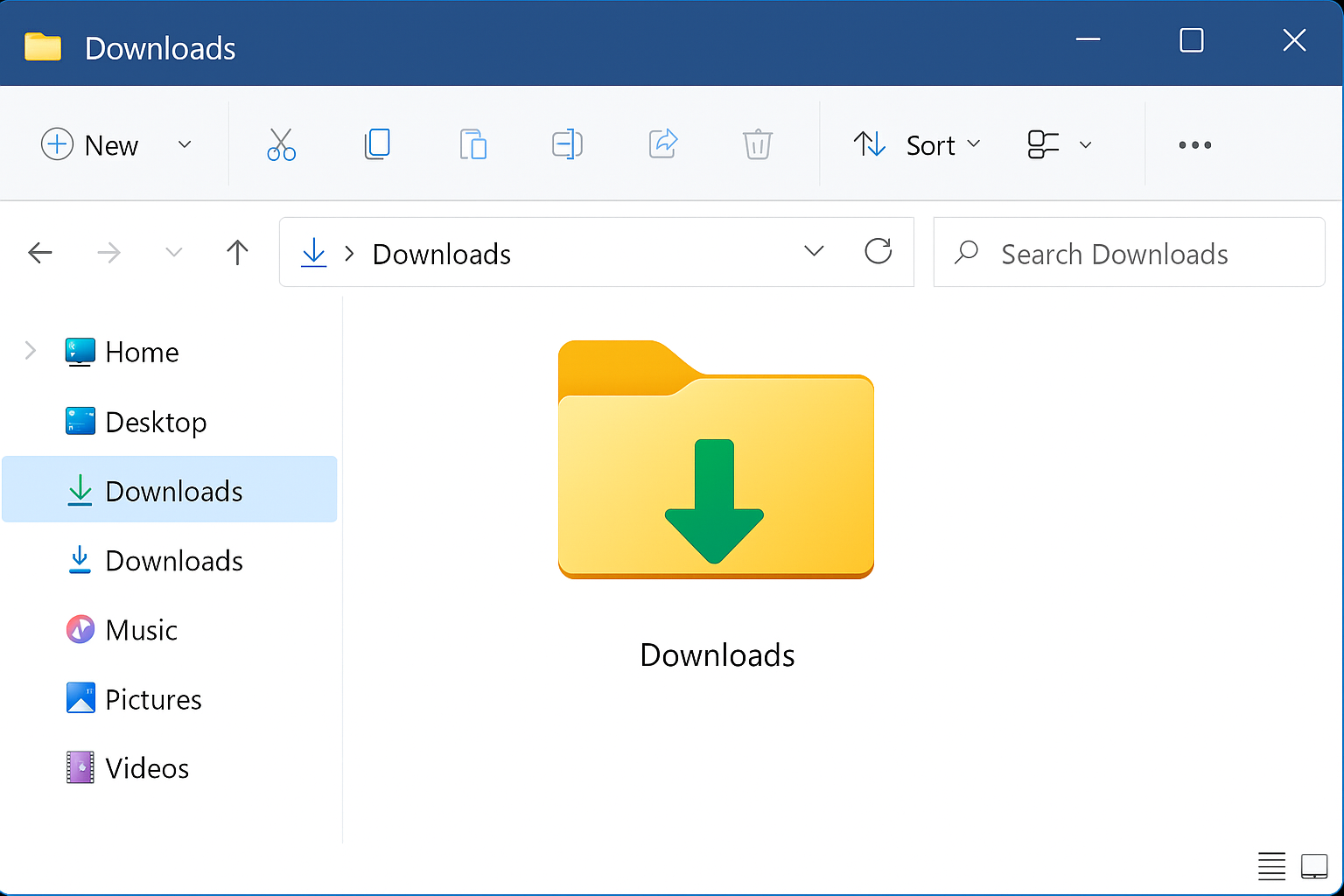1344x896 pixels.
Task: Click the Delete trash can icon
Action: point(757,144)
